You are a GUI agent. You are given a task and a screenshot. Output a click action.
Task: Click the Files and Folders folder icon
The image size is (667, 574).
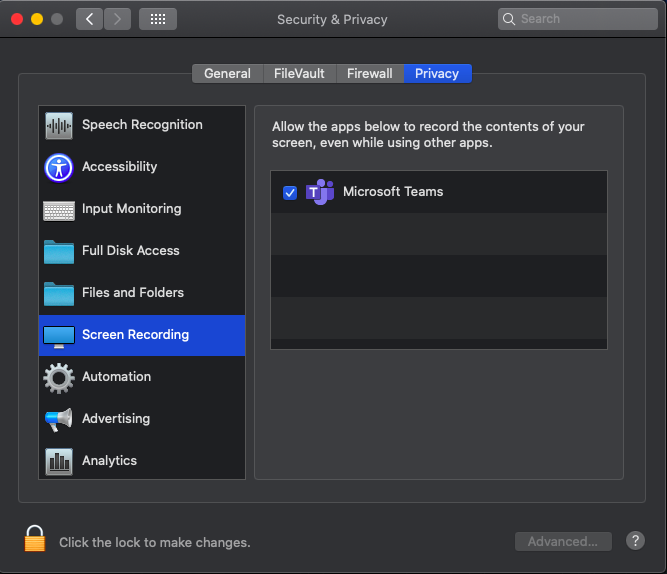point(59,294)
